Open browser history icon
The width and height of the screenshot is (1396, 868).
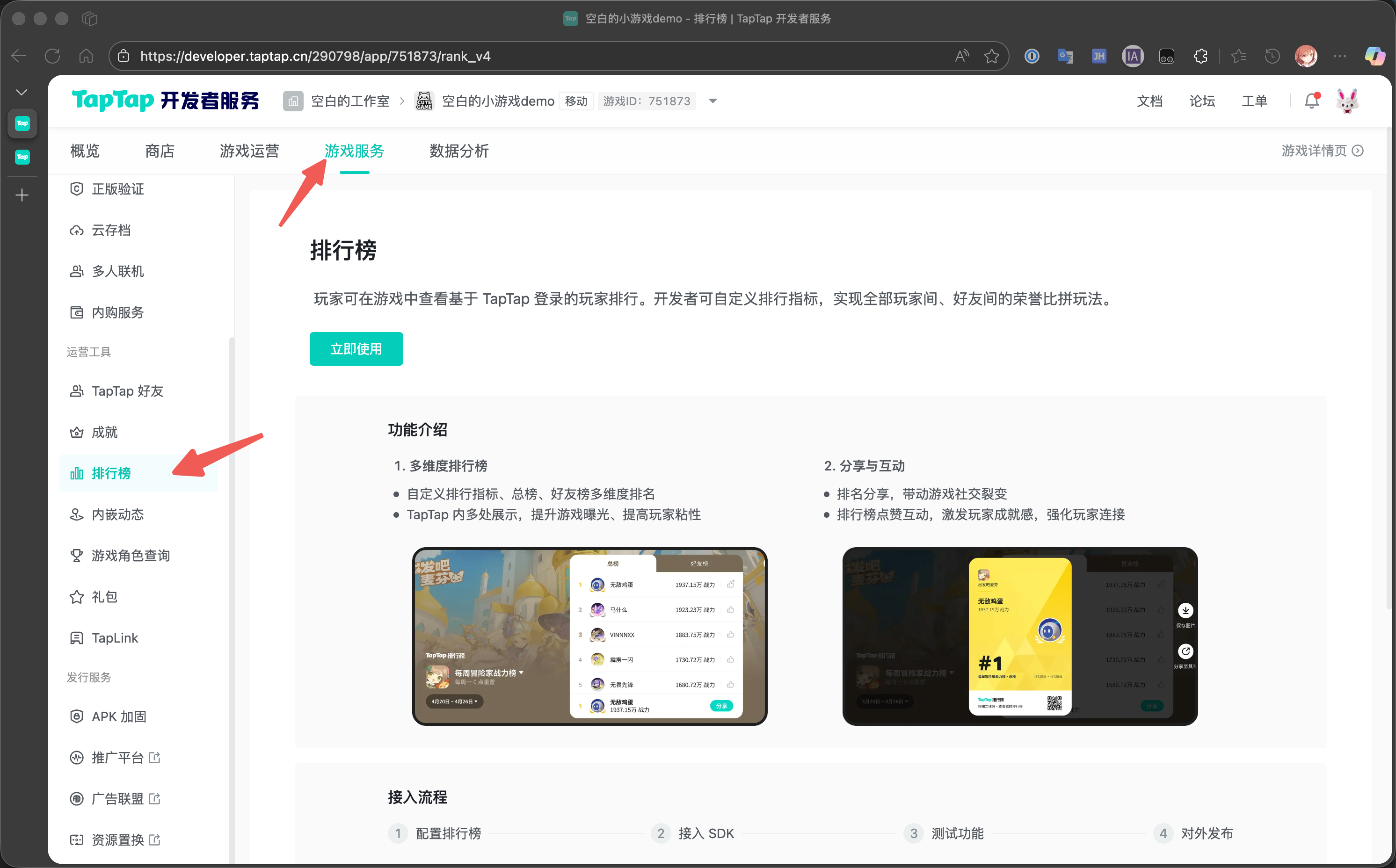(x=1272, y=56)
